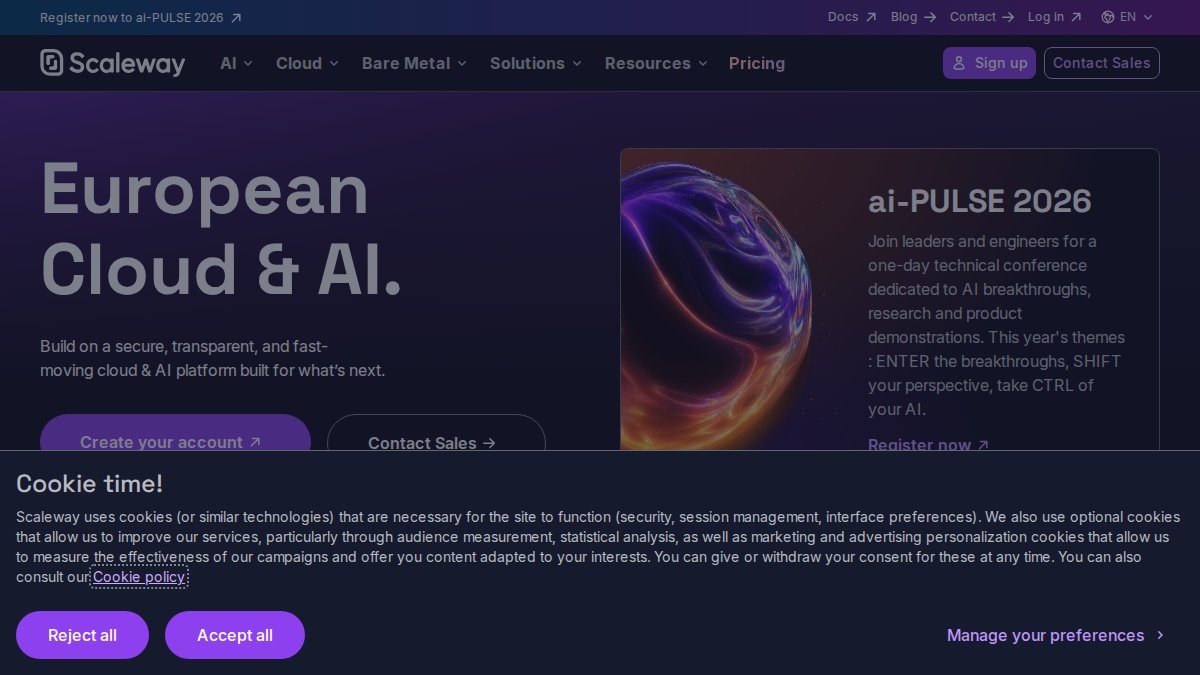Viewport: 1200px width, 675px height.
Task: Click the globe language icon
Action: point(1107,17)
